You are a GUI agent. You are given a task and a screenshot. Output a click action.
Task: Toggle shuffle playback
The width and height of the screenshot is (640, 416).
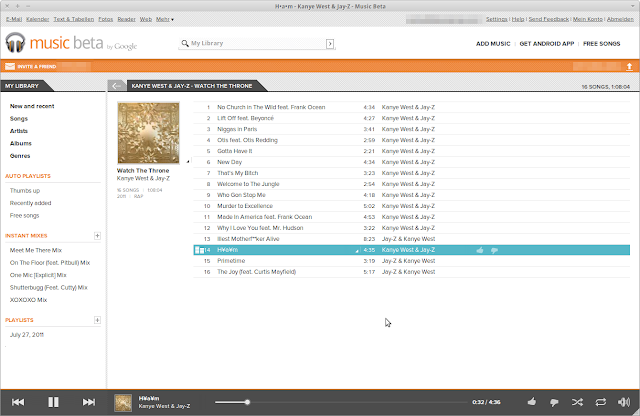click(x=577, y=402)
